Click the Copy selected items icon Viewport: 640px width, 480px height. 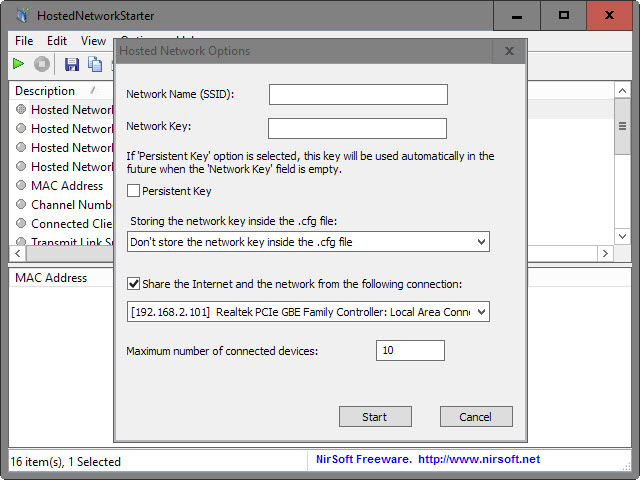(95, 64)
